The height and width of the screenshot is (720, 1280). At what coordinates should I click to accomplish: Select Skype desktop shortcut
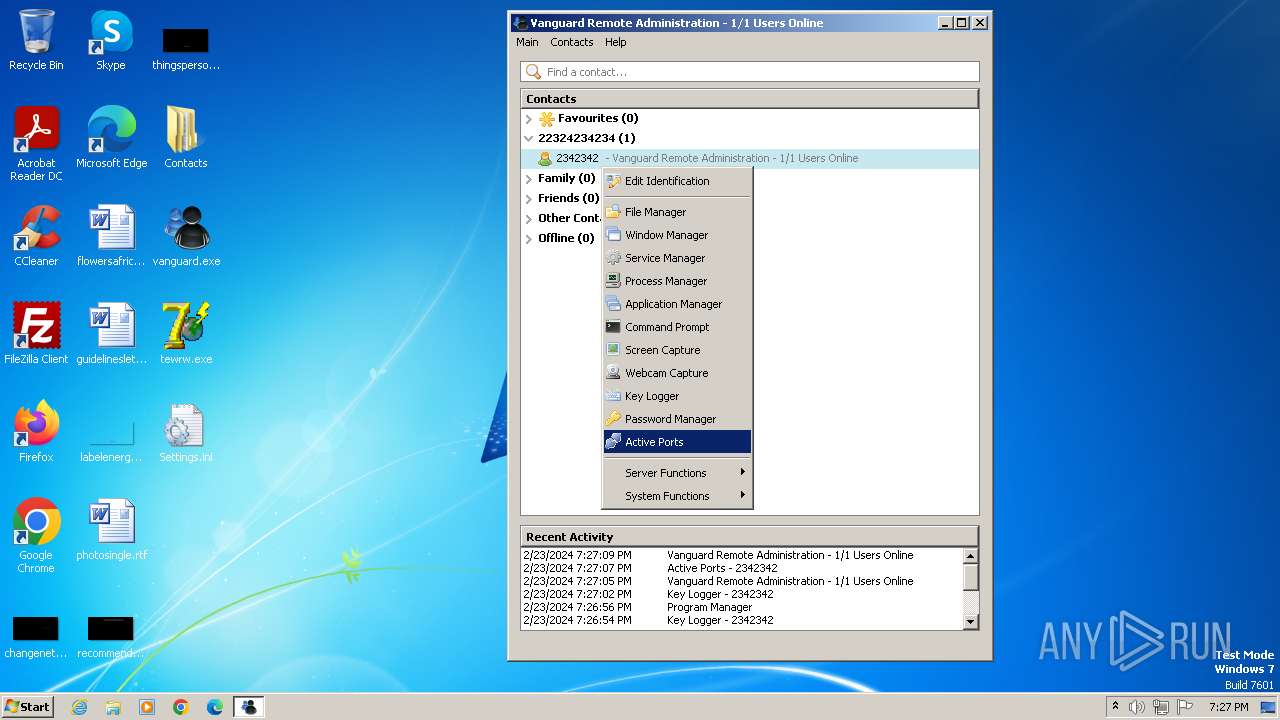coord(111,41)
